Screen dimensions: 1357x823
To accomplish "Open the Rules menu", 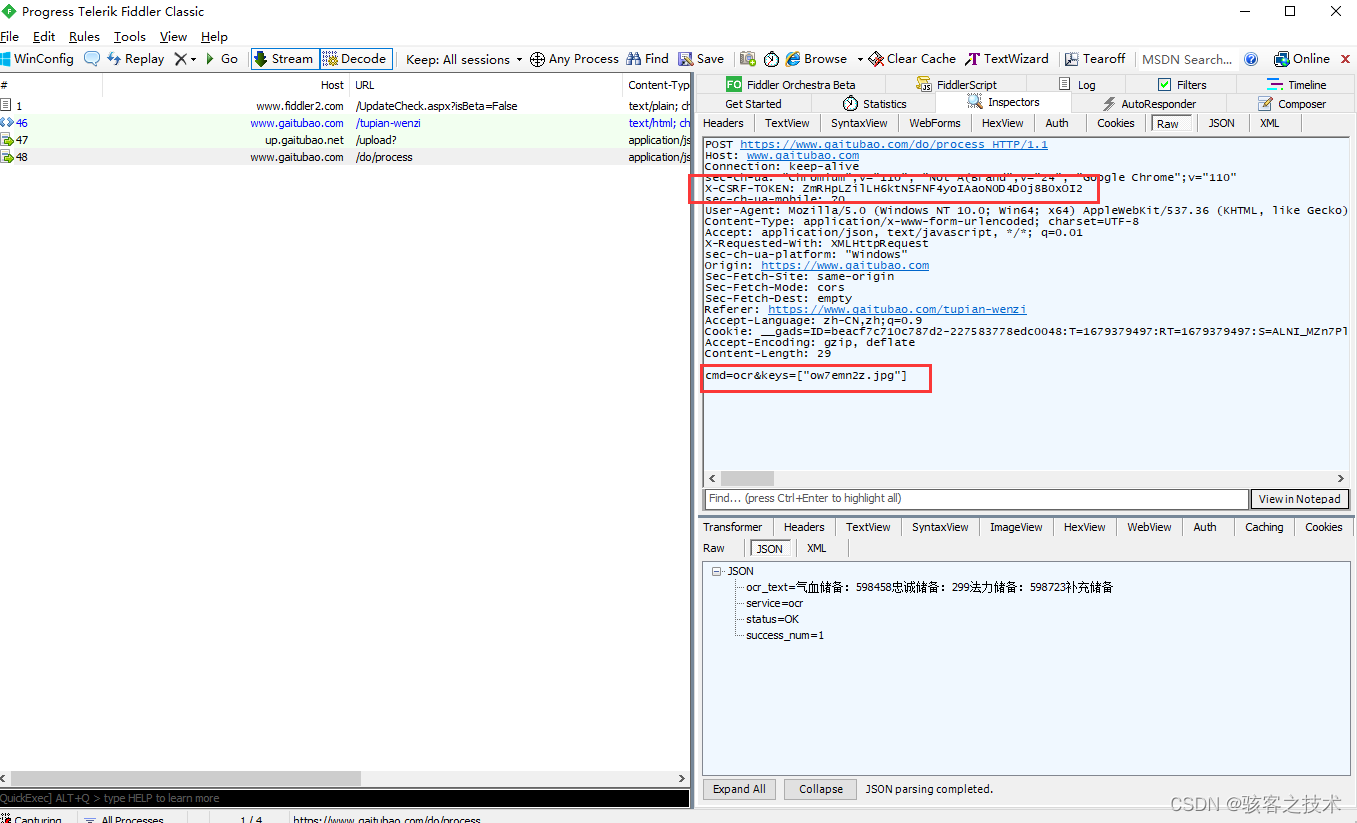I will point(84,36).
